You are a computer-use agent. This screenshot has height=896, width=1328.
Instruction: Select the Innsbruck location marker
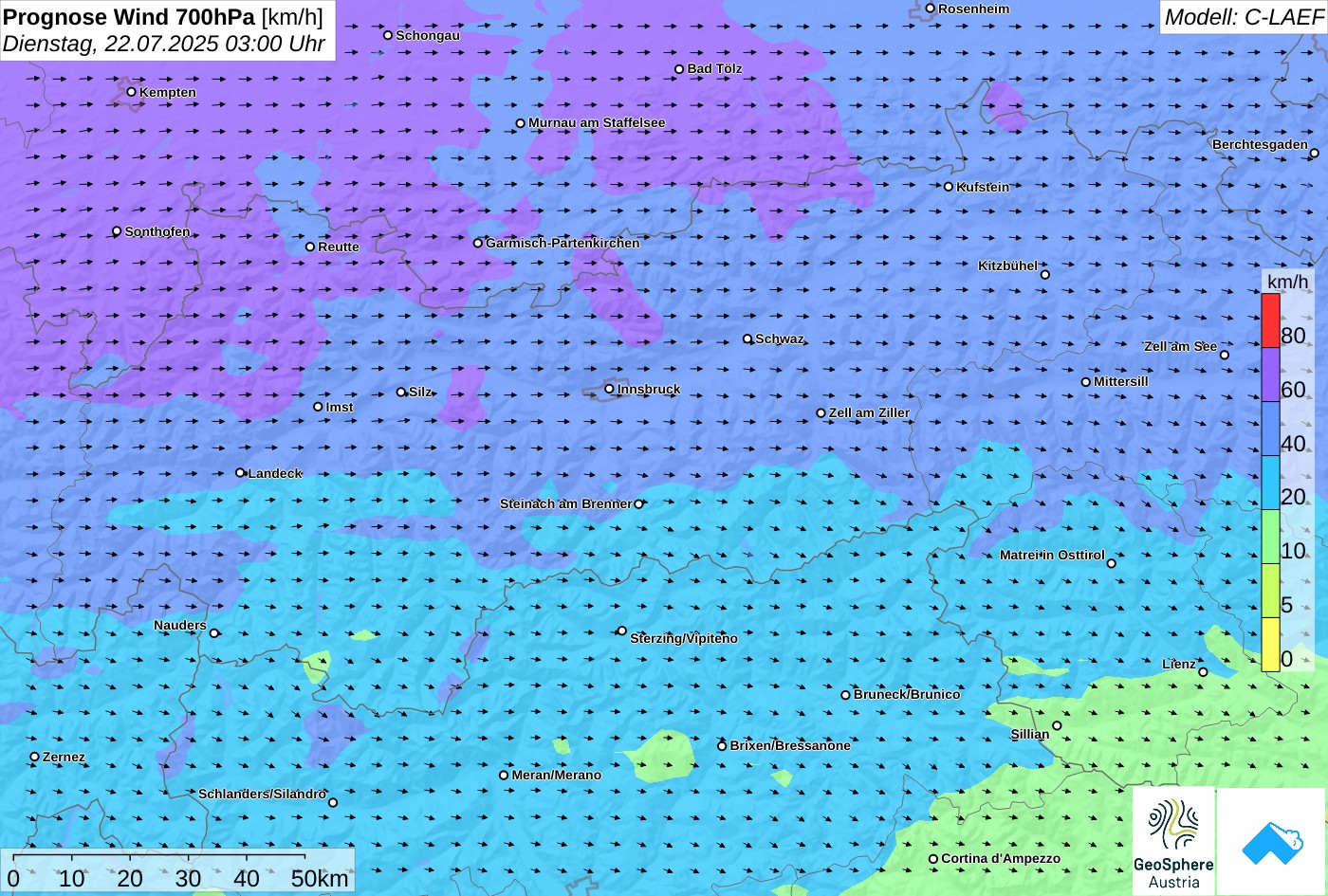[x=609, y=389]
